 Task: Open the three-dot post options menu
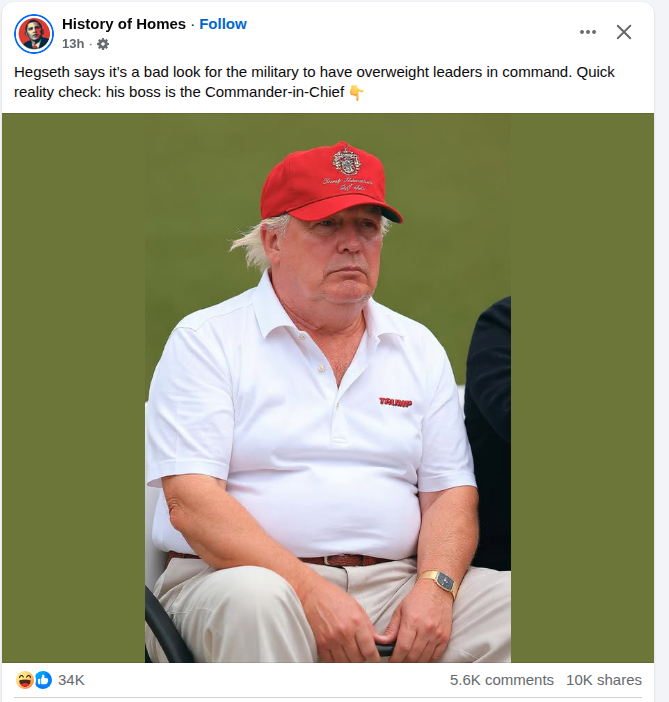point(588,32)
